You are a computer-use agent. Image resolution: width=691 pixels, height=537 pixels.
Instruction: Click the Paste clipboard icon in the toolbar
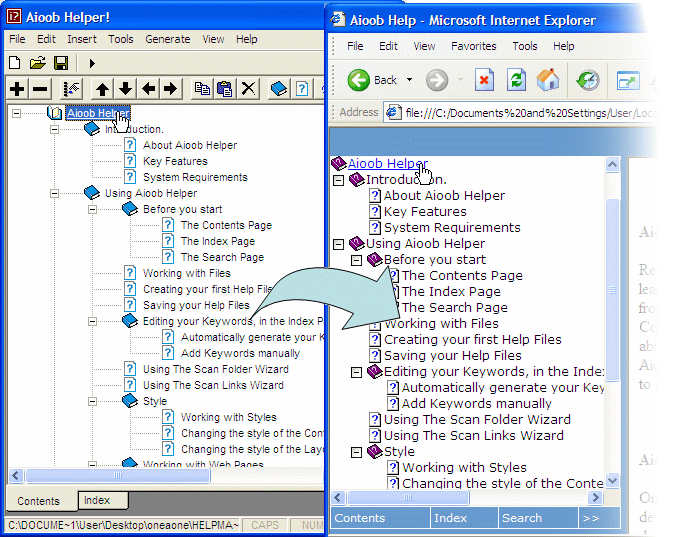pos(225,89)
